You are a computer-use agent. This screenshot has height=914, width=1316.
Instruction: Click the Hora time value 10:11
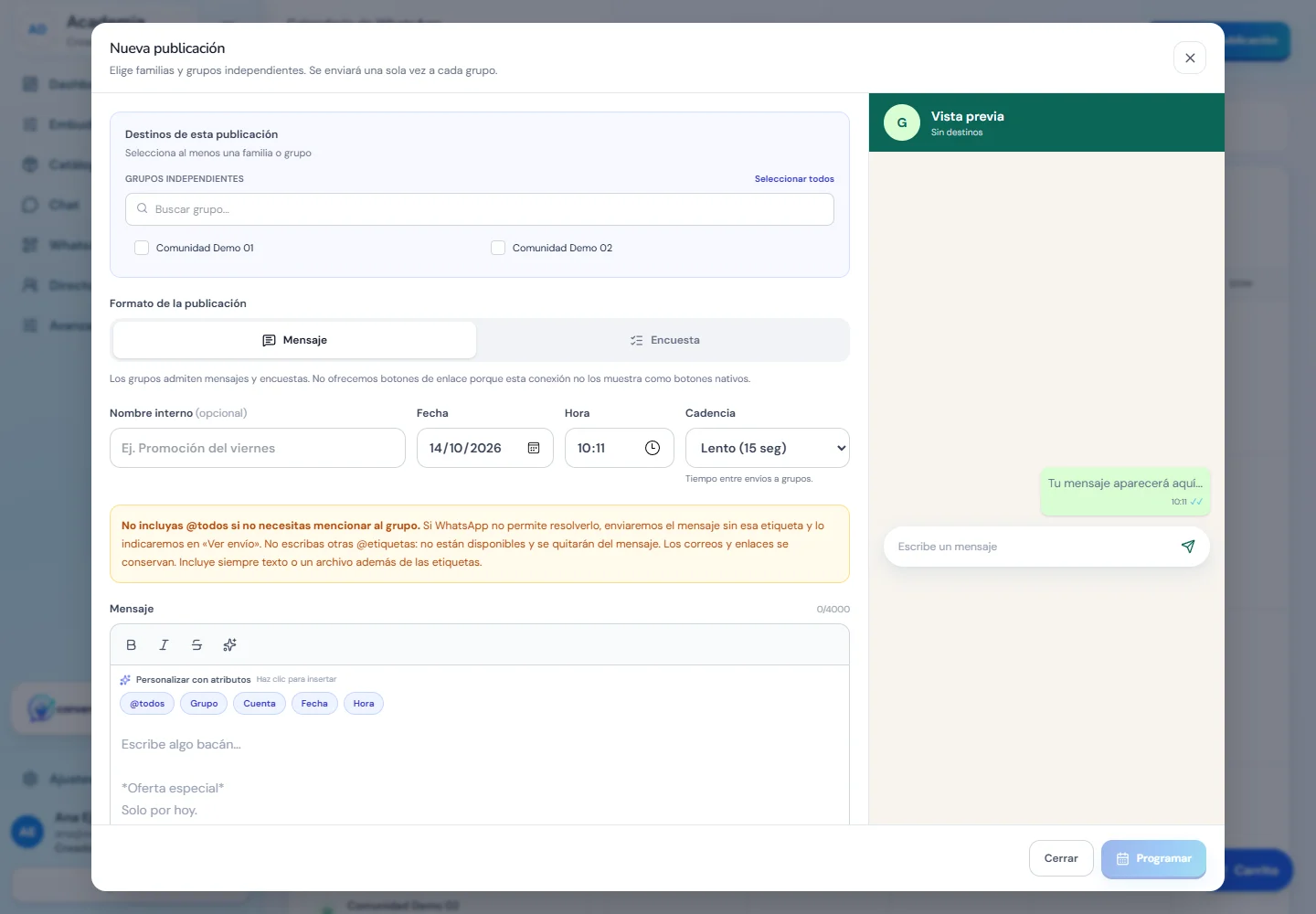(x=591, y=448)
